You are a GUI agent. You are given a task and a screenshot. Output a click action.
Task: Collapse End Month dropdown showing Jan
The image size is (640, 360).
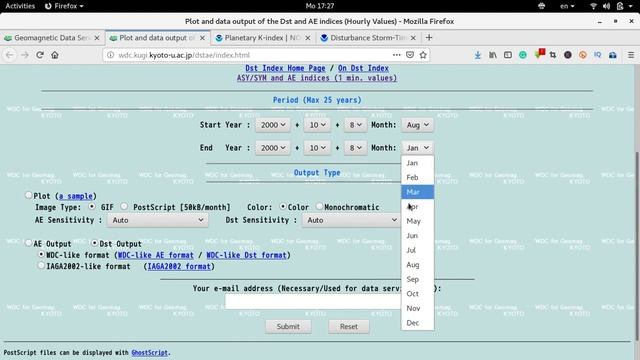[x=417, y=148]
